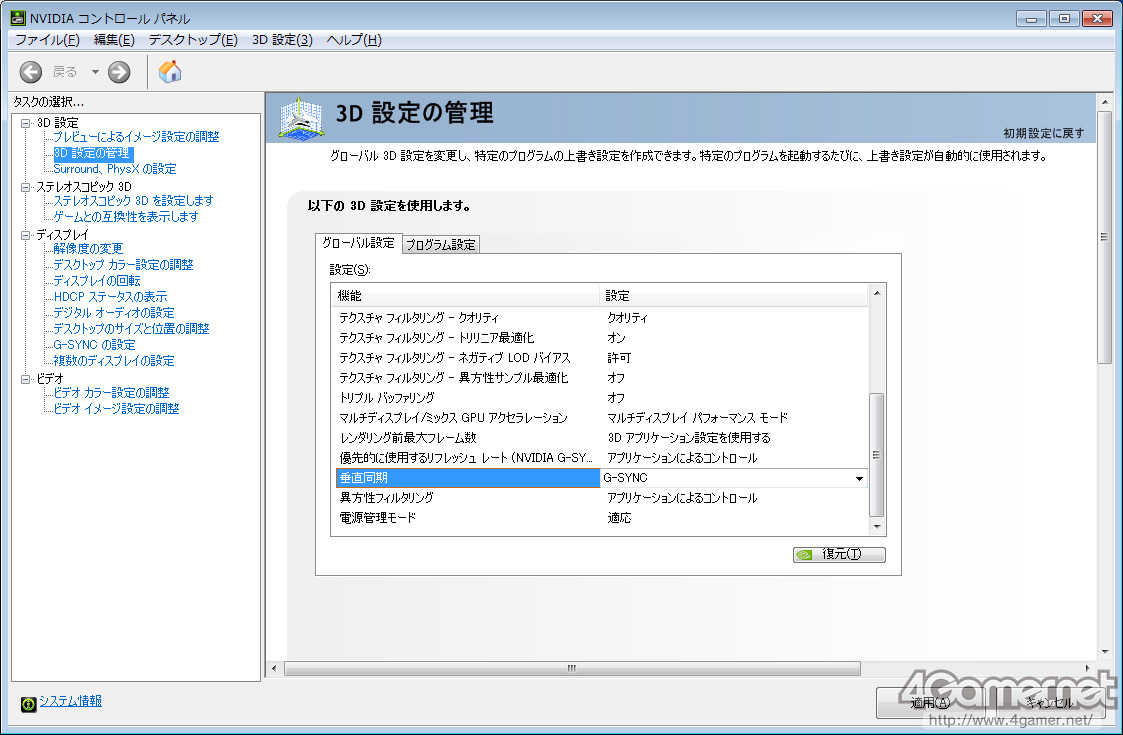Open the システム情報 link
This screenshot has width=1123, height=735.
(70, 701)
